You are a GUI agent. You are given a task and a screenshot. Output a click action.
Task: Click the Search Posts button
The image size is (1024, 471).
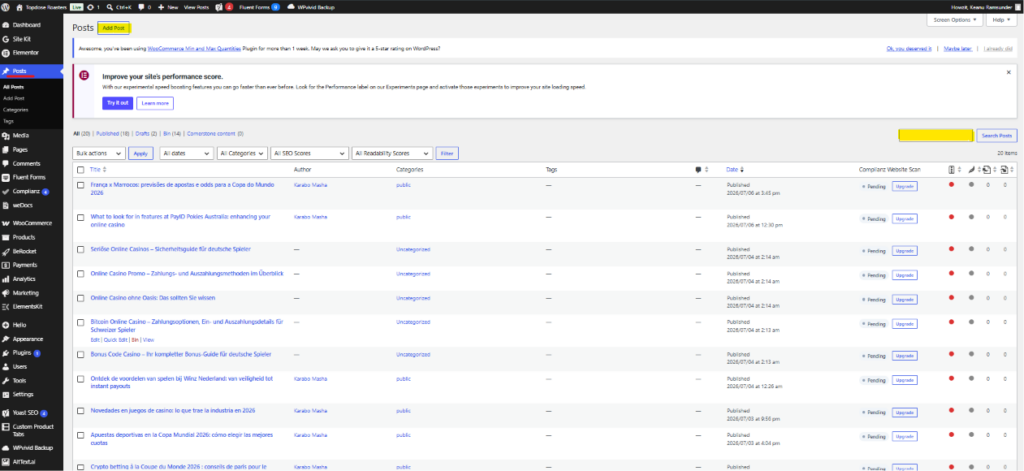click(997, 136)
